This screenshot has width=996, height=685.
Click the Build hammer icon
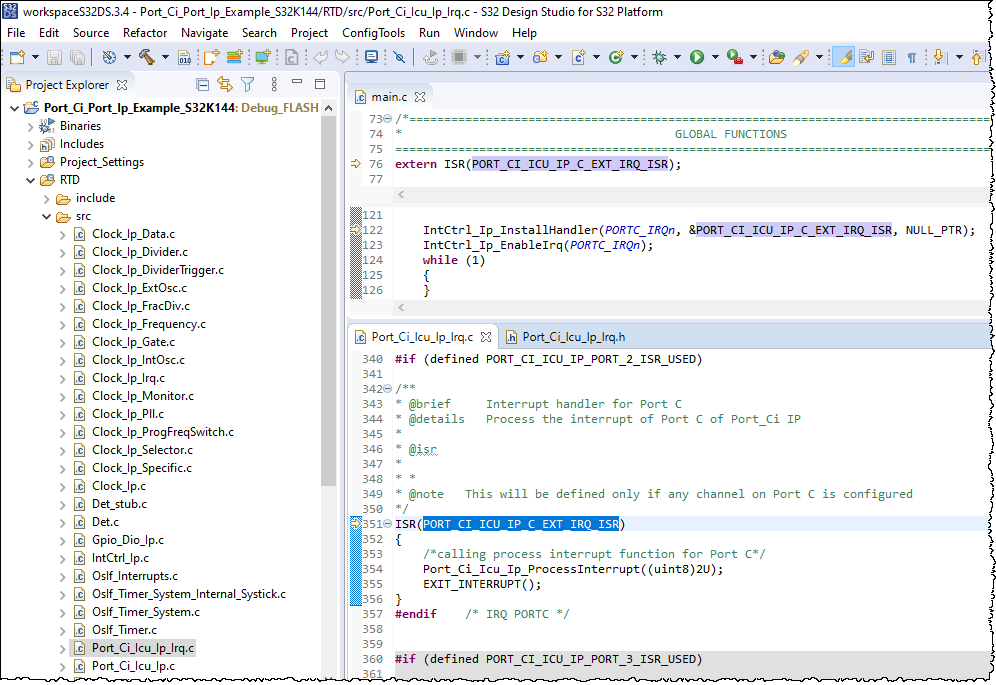click(145, 58)
